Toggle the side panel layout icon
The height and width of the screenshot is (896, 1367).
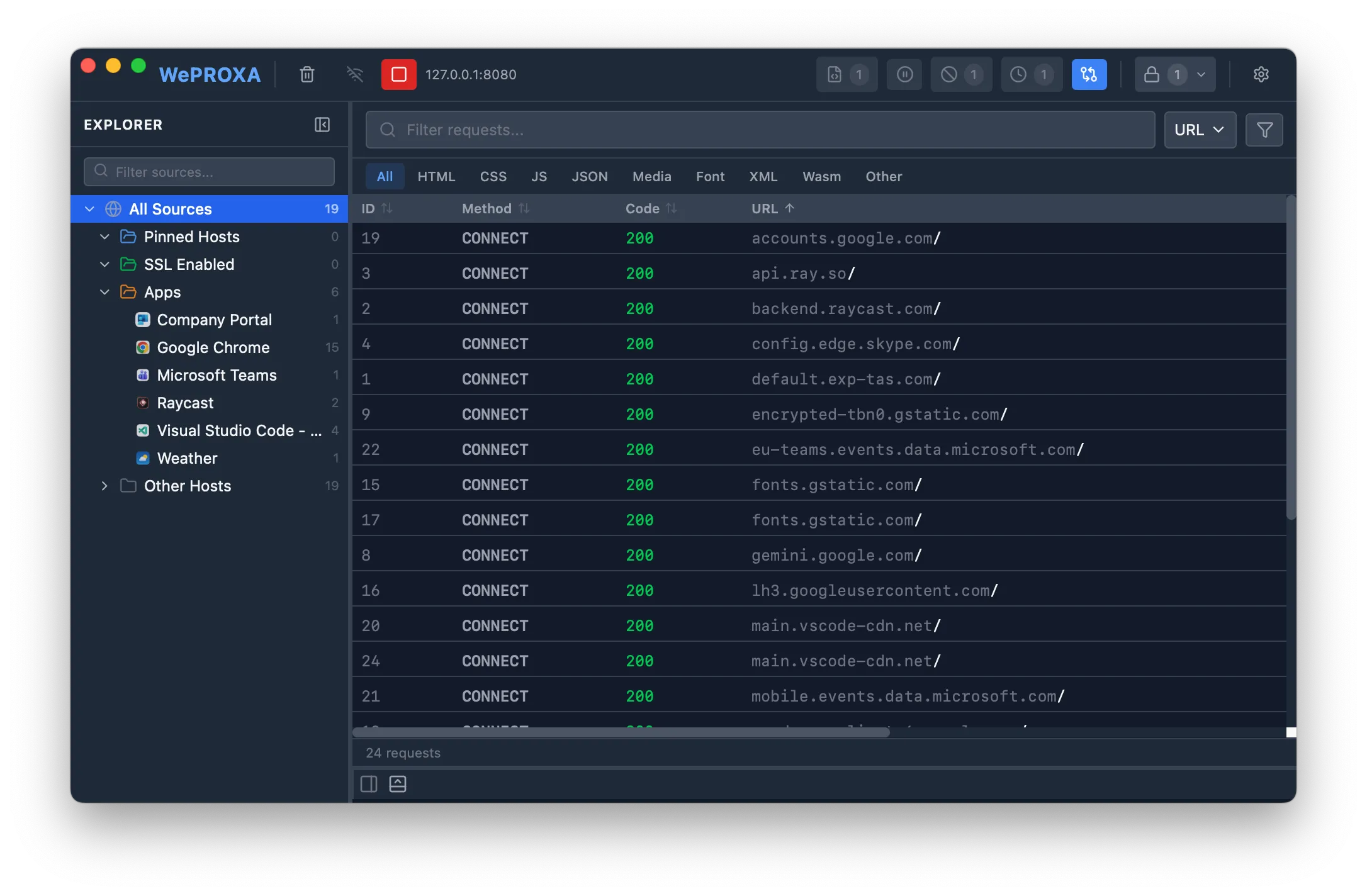tap(369, 784)
